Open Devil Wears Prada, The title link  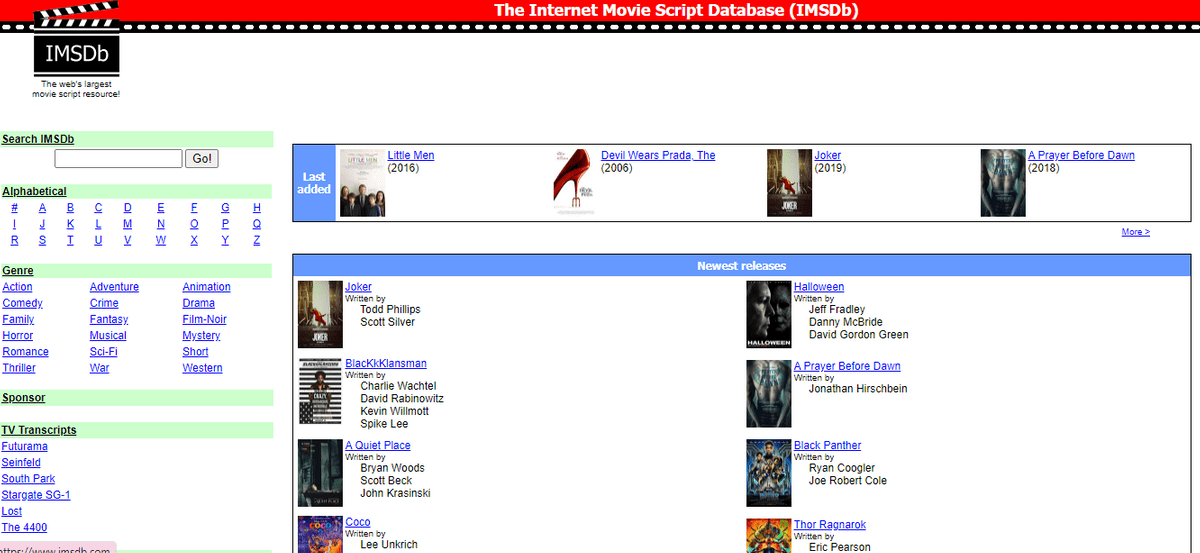click(x=658, y=155)
